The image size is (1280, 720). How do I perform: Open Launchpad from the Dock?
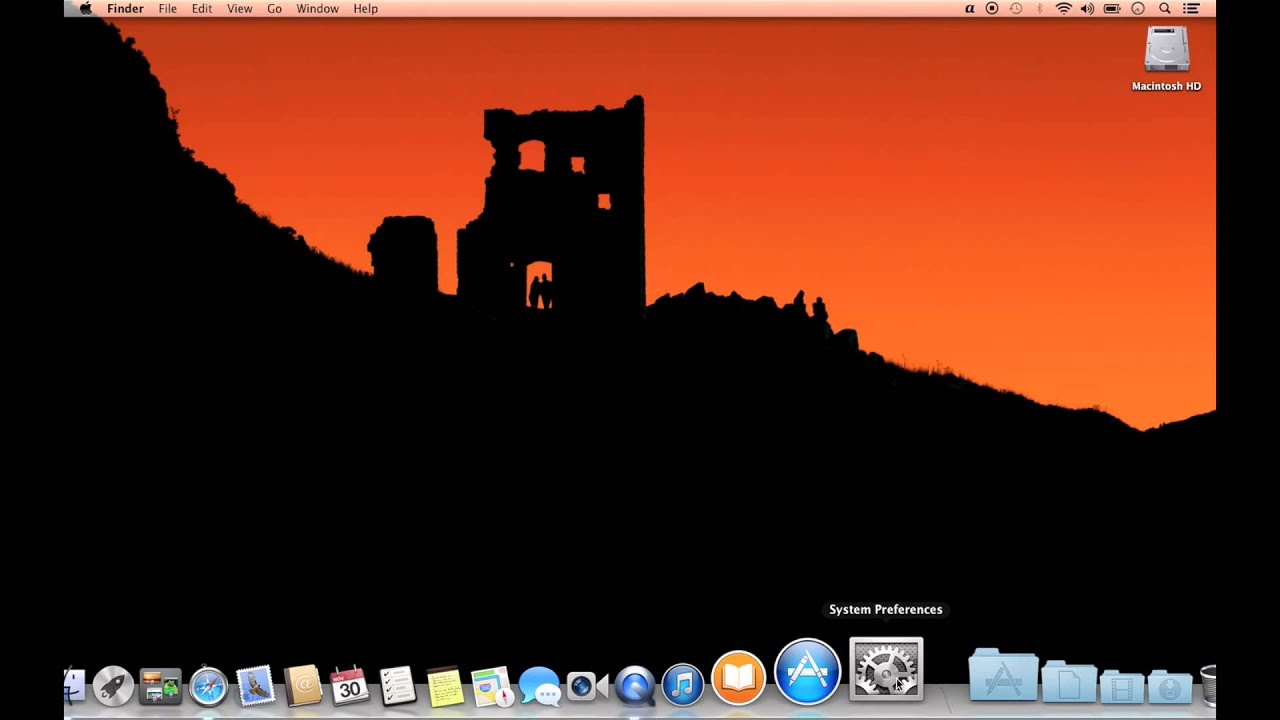click(x=113, y=686)
